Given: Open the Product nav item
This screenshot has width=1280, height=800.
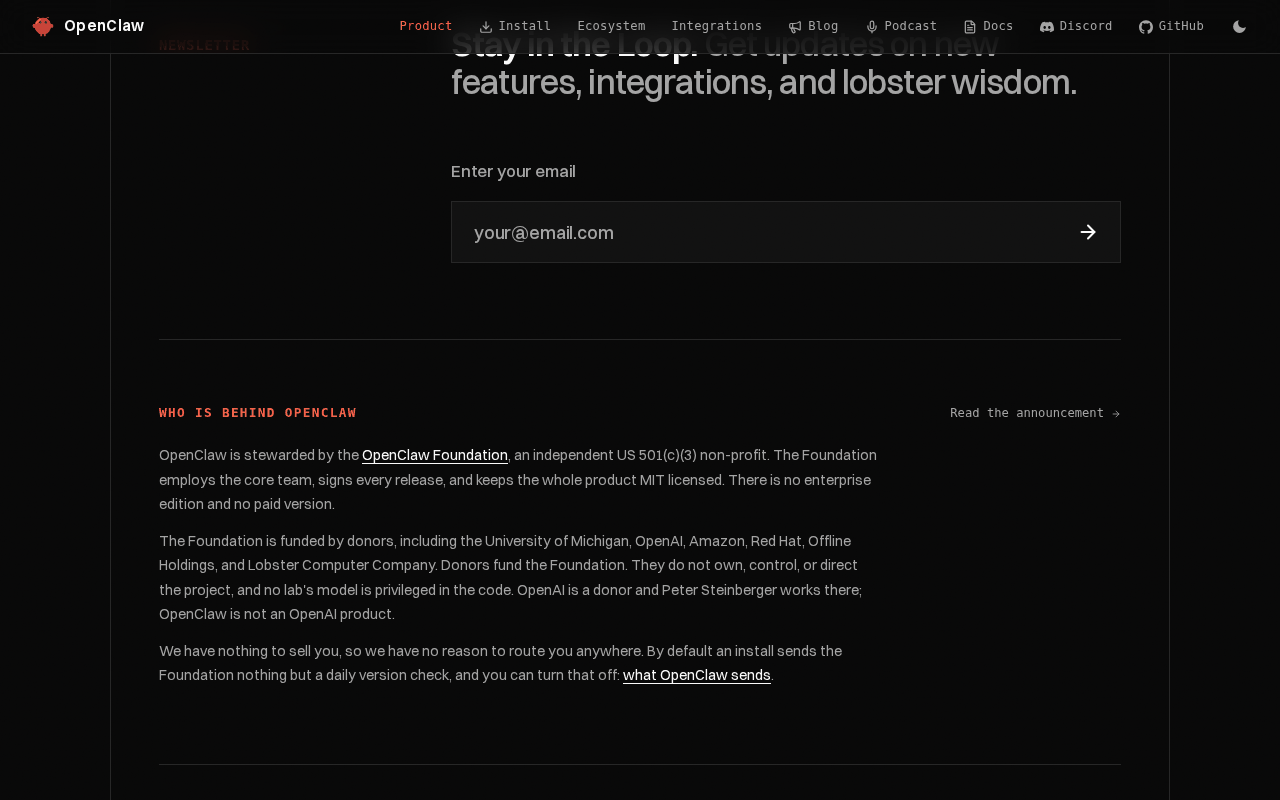Looking at the screenshot, I should click(x=426, y=26).
